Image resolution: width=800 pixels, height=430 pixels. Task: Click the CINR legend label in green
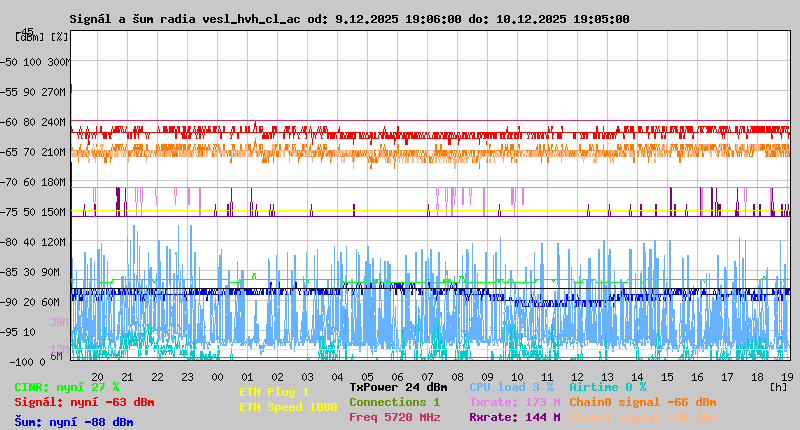click(x=67, y=387)
